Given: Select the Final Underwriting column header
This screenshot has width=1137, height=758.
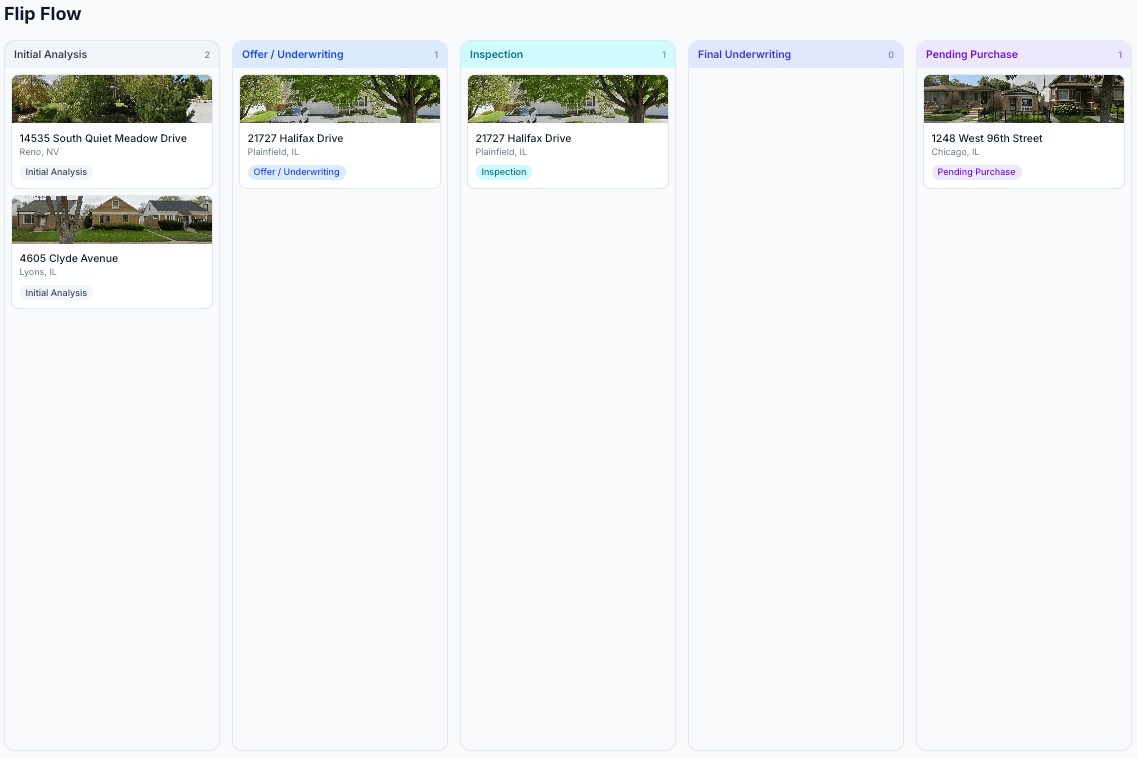Looking at the screenshot, I should [795, 54].
